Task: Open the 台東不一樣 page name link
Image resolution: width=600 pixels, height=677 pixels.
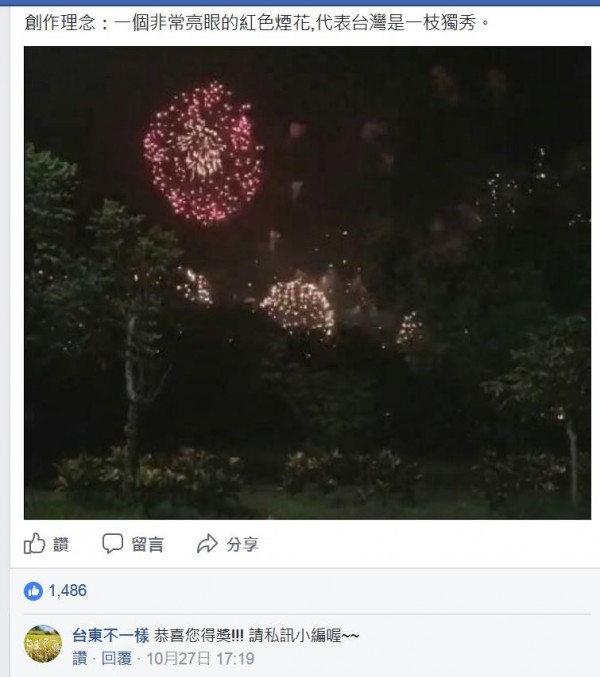Action: pos(111,636)
